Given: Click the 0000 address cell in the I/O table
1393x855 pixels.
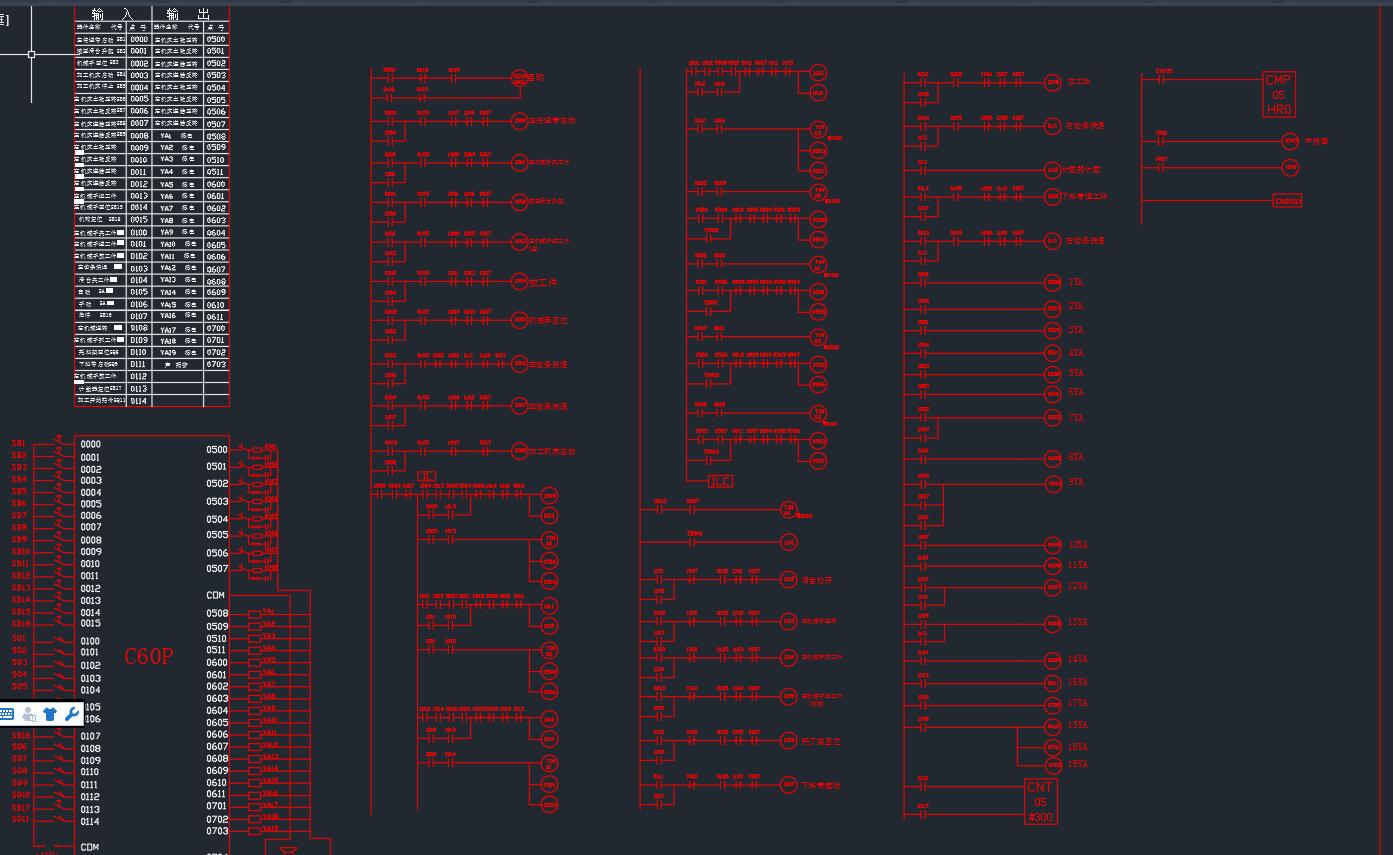Looking at the screenshot, I should (x=139, y=39).
